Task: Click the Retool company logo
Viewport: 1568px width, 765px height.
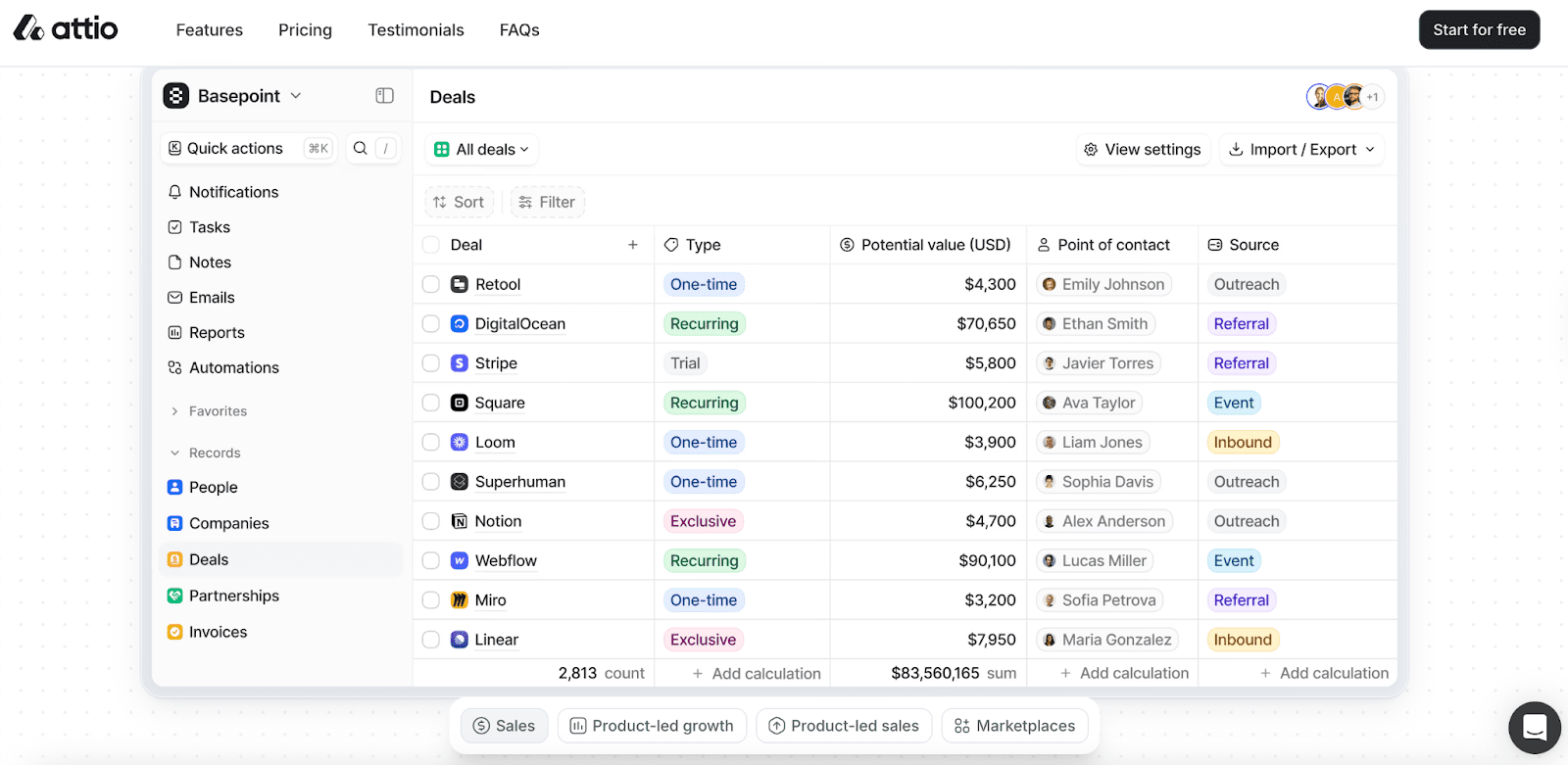Action: (x=460, y=284)
